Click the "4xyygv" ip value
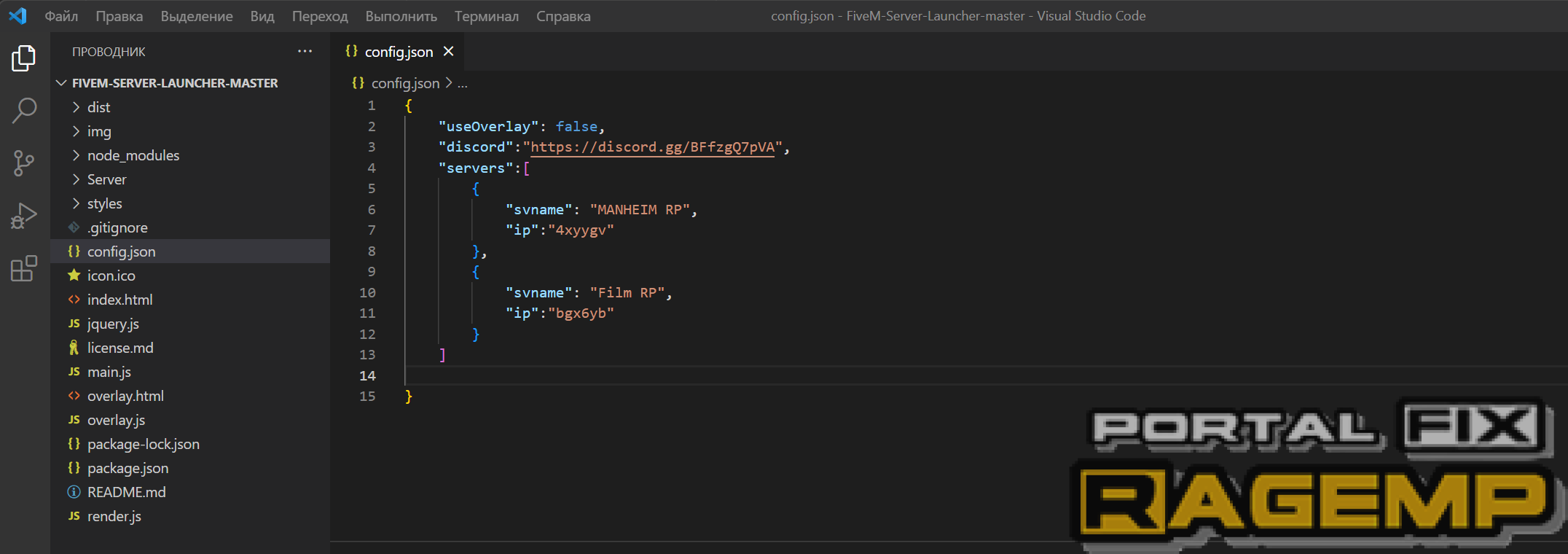 pos(581,230)
